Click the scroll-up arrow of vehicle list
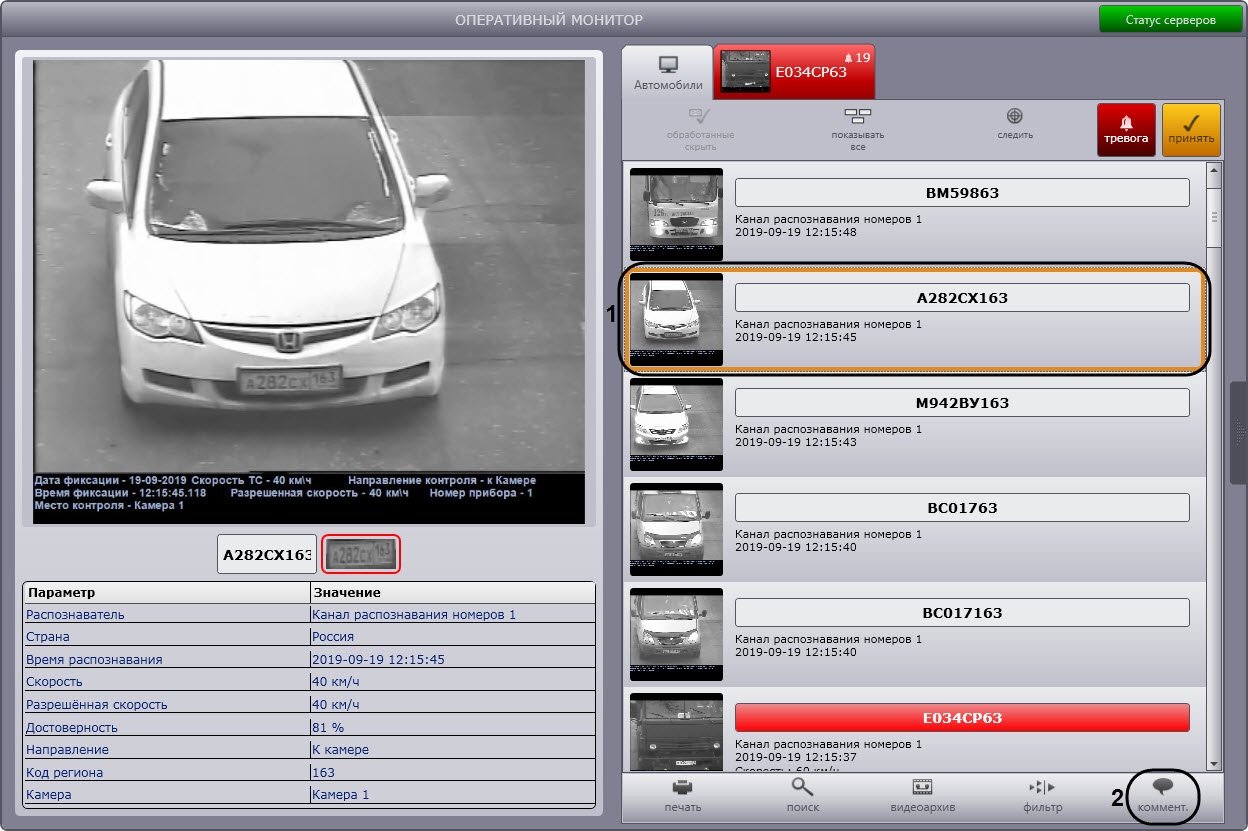 (1214, 169)
